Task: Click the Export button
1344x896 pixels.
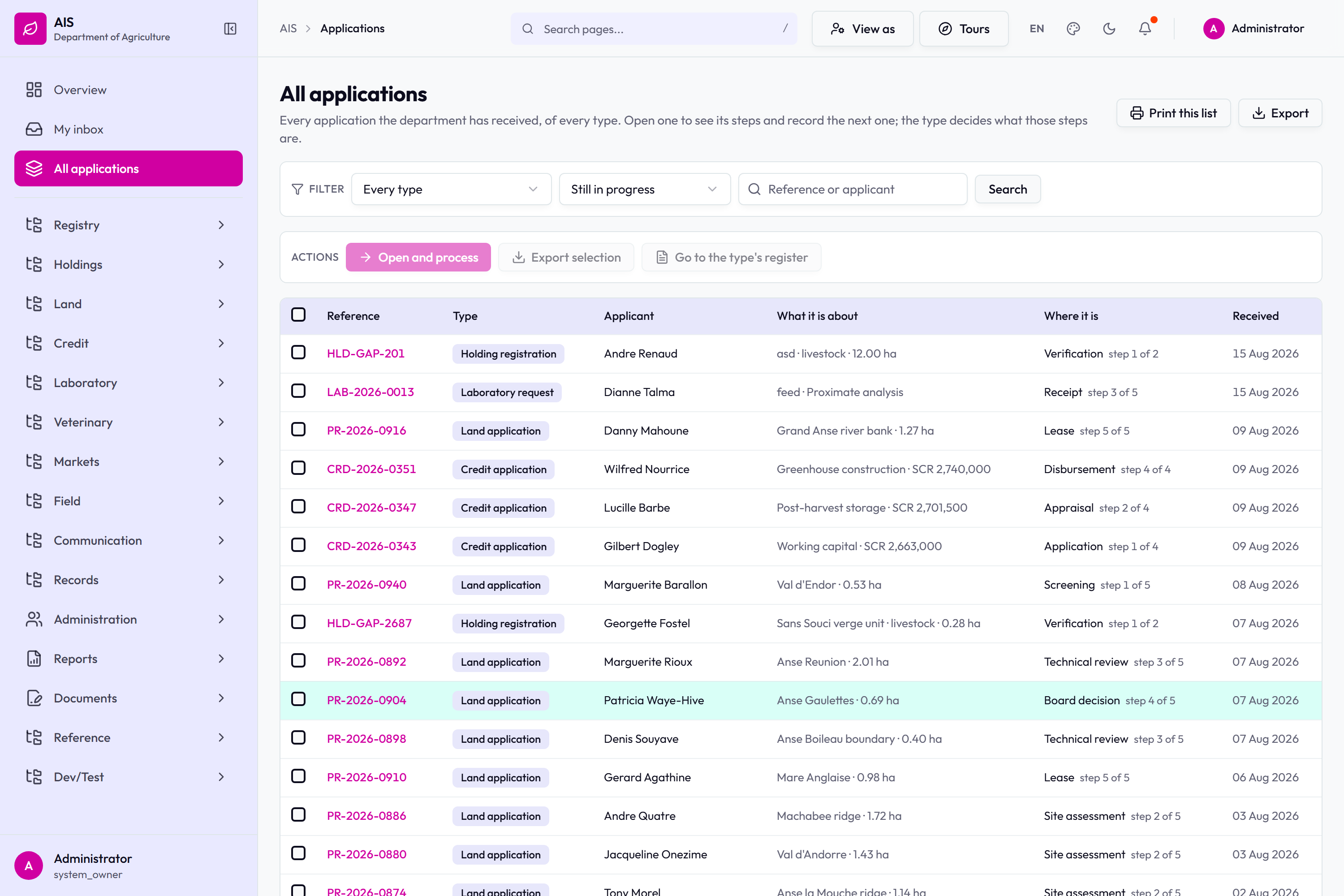Action: coord(1280,113)
